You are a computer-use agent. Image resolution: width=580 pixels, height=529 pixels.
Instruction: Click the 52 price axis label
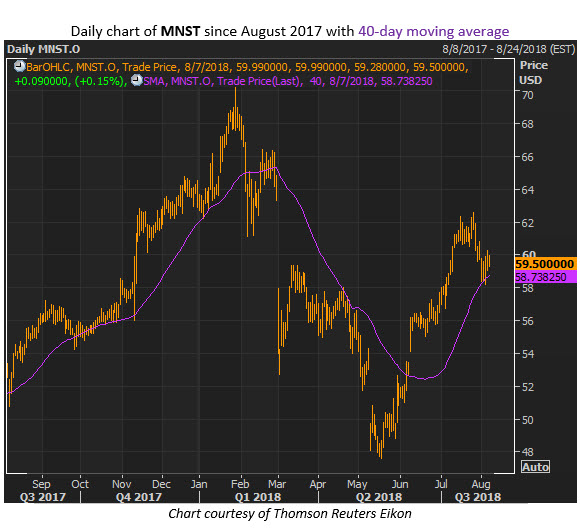527,387
